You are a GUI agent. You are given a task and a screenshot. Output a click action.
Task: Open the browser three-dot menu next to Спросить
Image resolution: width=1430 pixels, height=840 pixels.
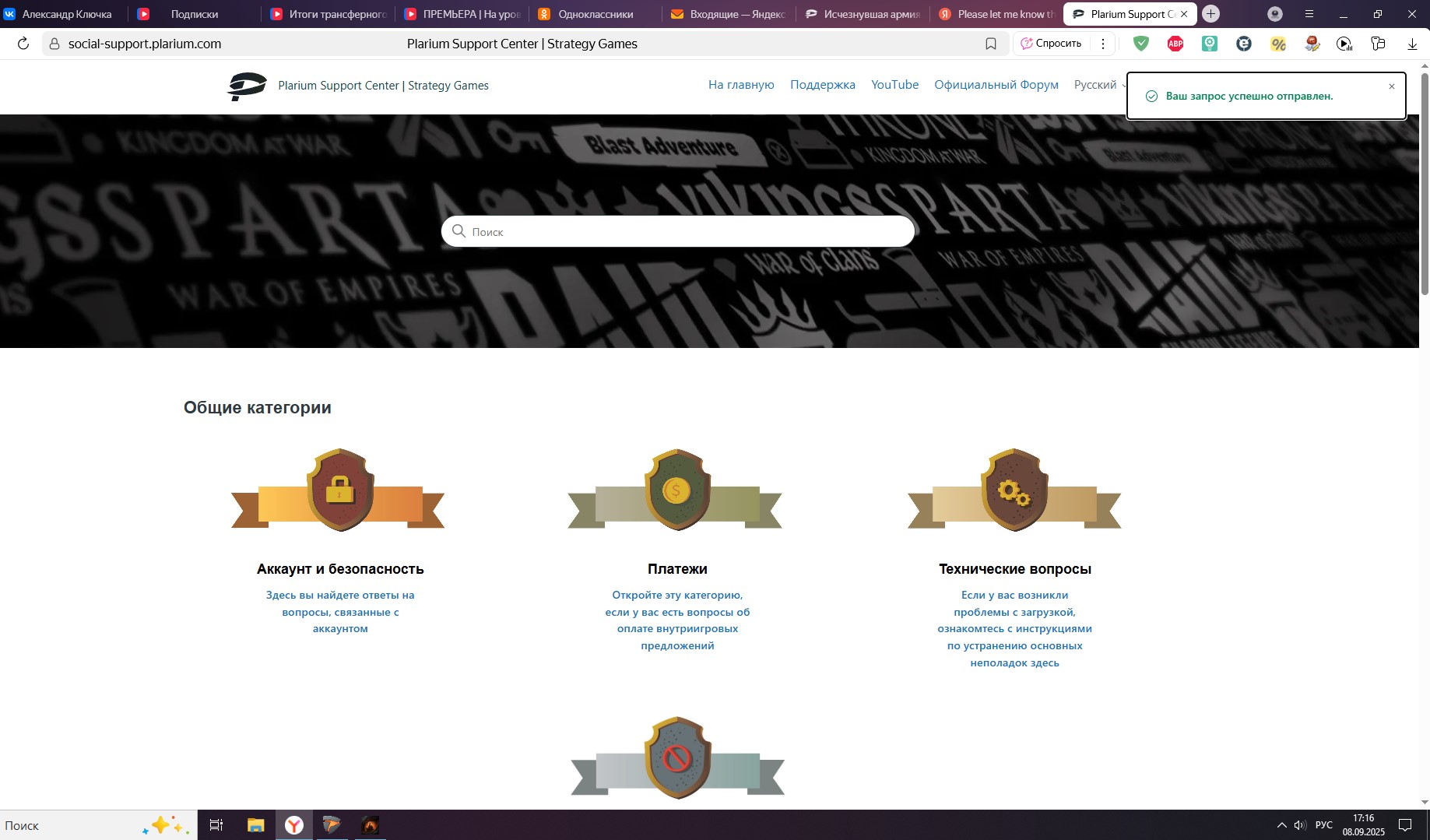pos(1103,44)
